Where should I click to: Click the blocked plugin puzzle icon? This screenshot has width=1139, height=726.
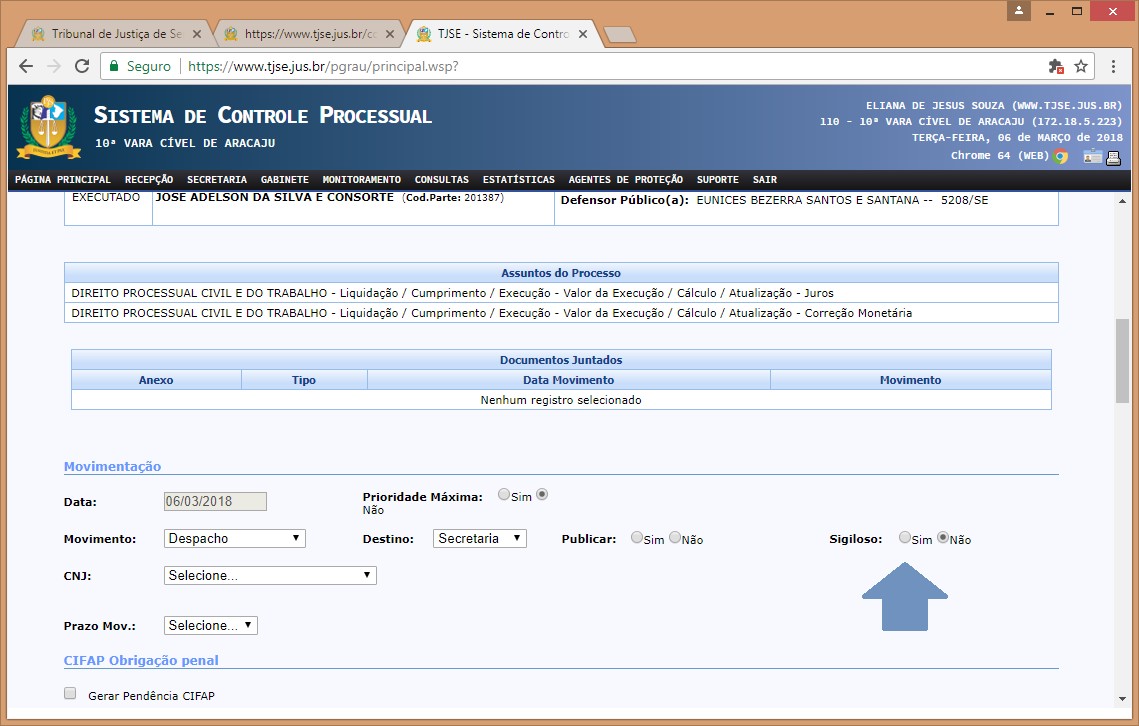tap(1056, 66)
